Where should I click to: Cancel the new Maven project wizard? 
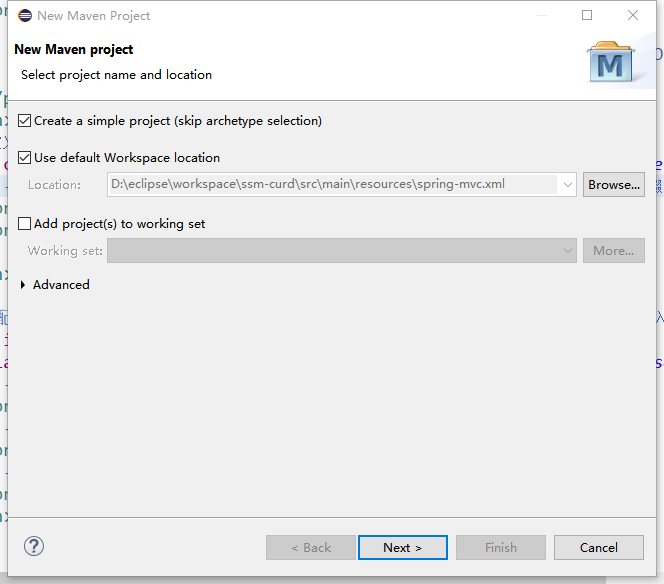pyautogui.click(x=598, y=547)
